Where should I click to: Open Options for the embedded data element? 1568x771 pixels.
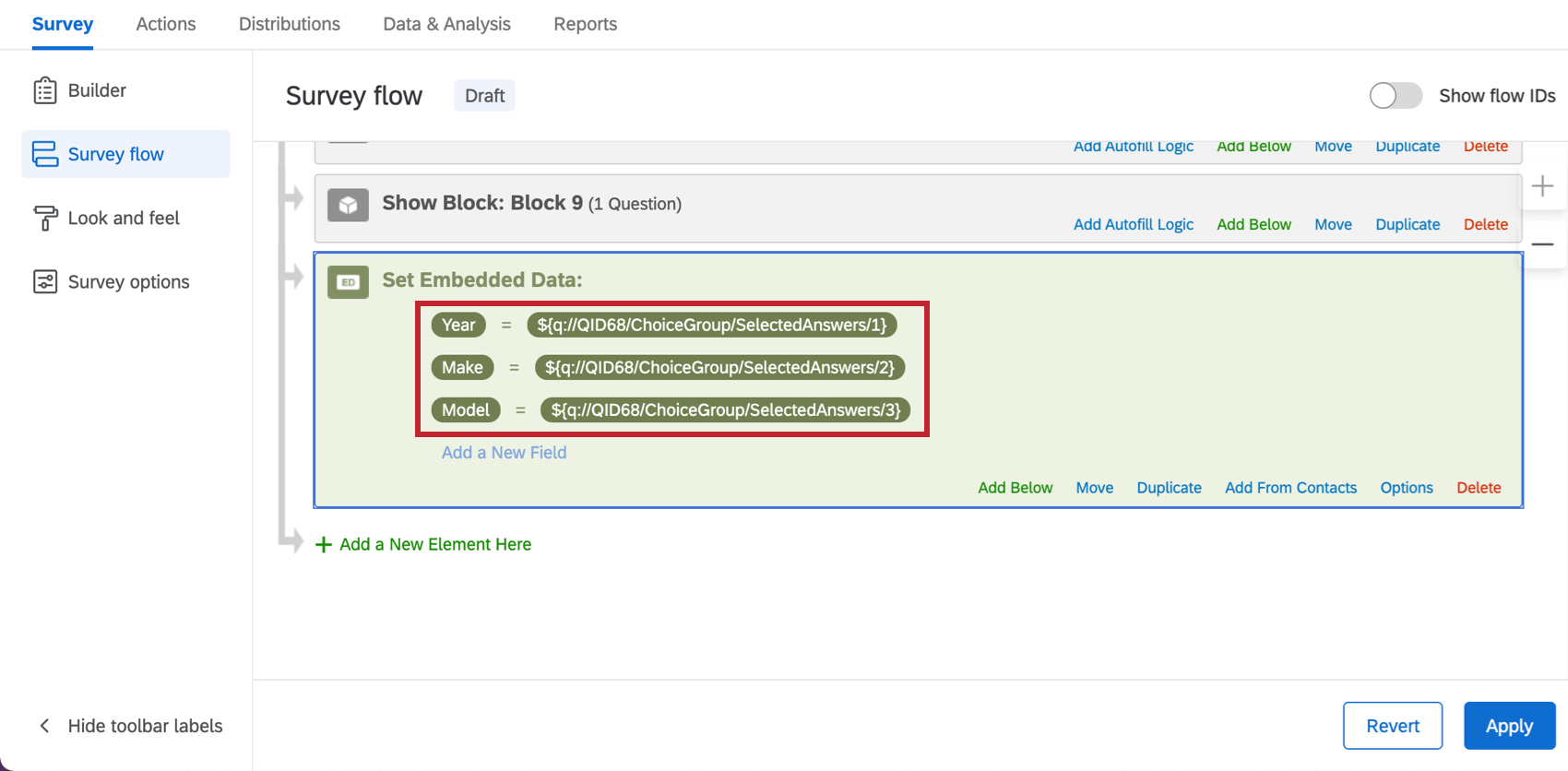1406,488
